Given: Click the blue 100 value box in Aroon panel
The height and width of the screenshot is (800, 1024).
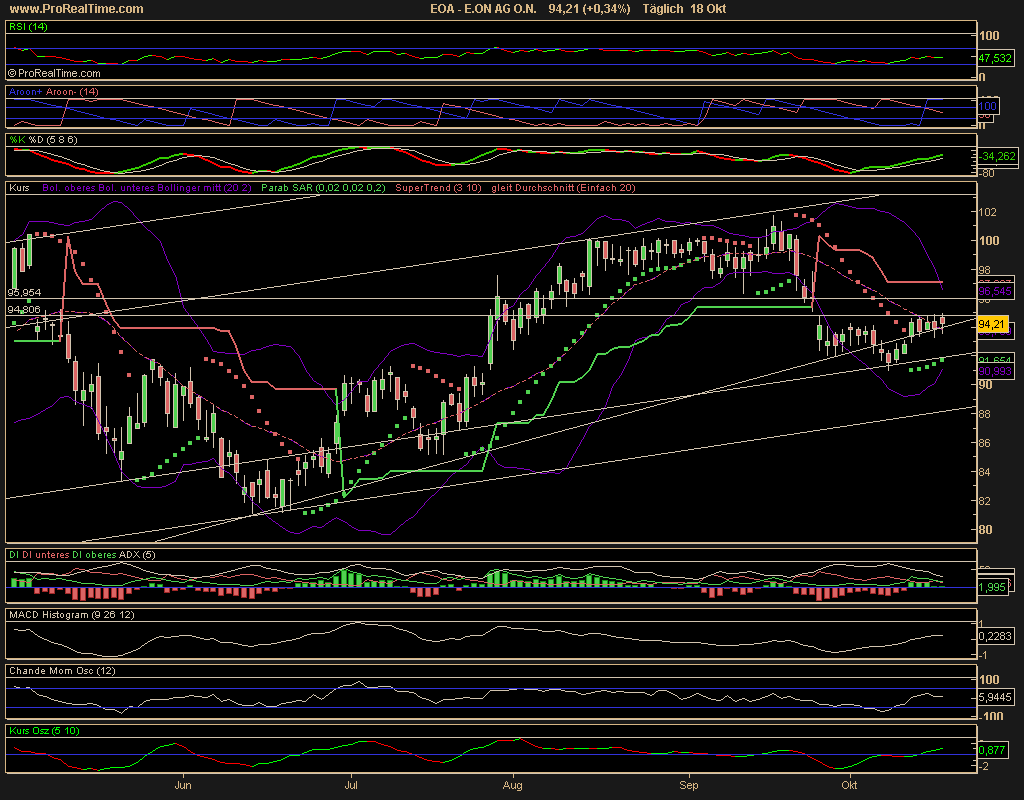Looking at the screenshot, I should [x=987, y=106].
